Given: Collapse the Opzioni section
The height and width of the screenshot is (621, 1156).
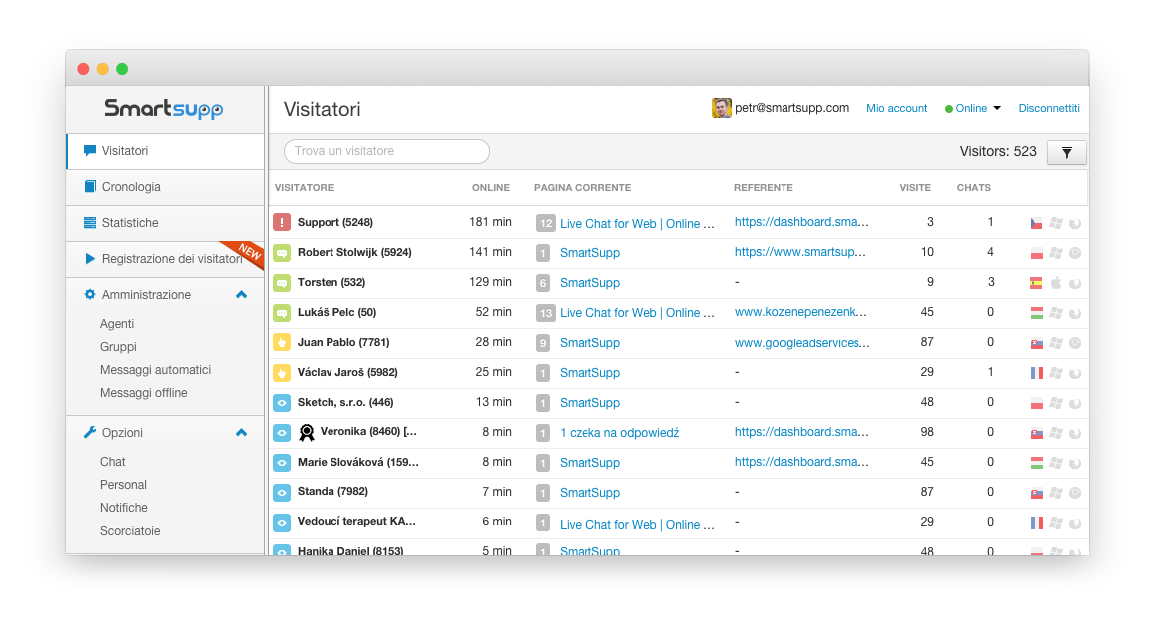Looking at the screenshot, I should coord(241,433).
